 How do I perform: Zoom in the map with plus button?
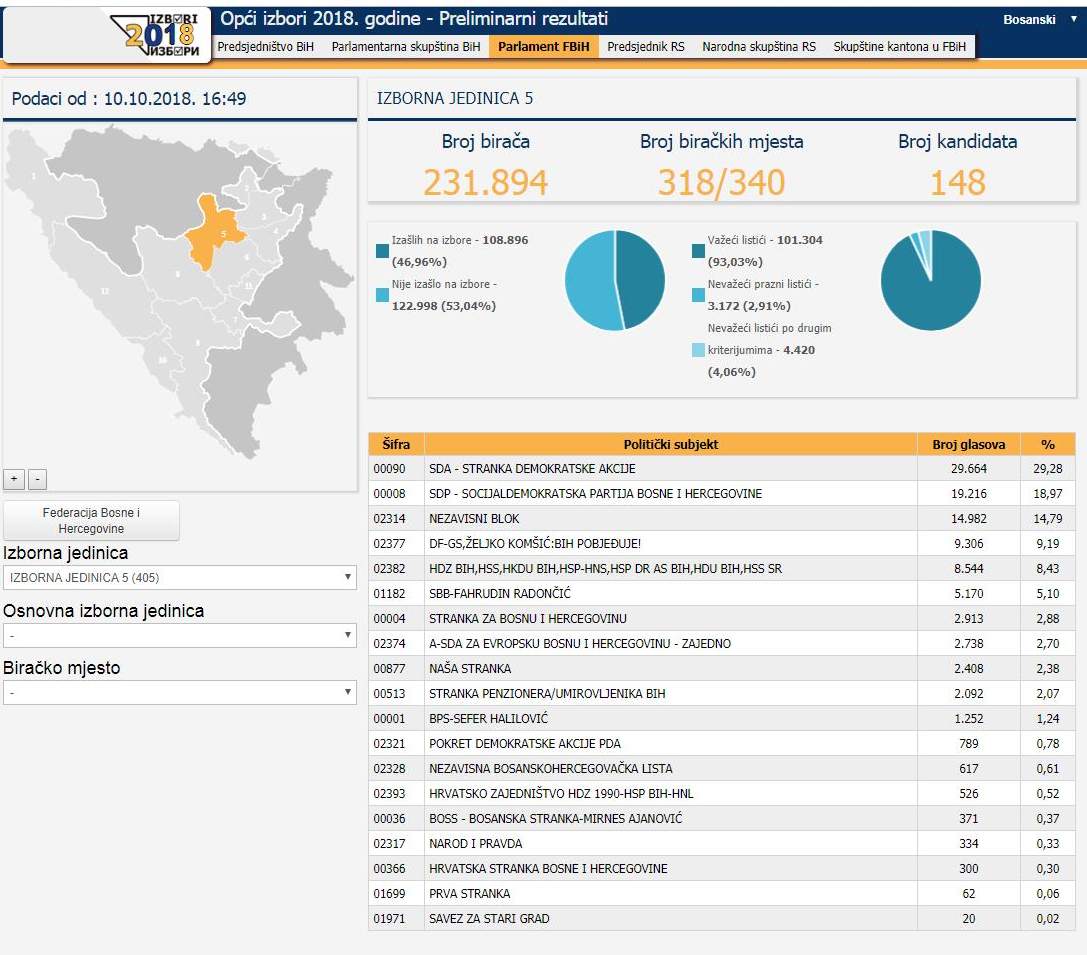click(x=14, y=479)
